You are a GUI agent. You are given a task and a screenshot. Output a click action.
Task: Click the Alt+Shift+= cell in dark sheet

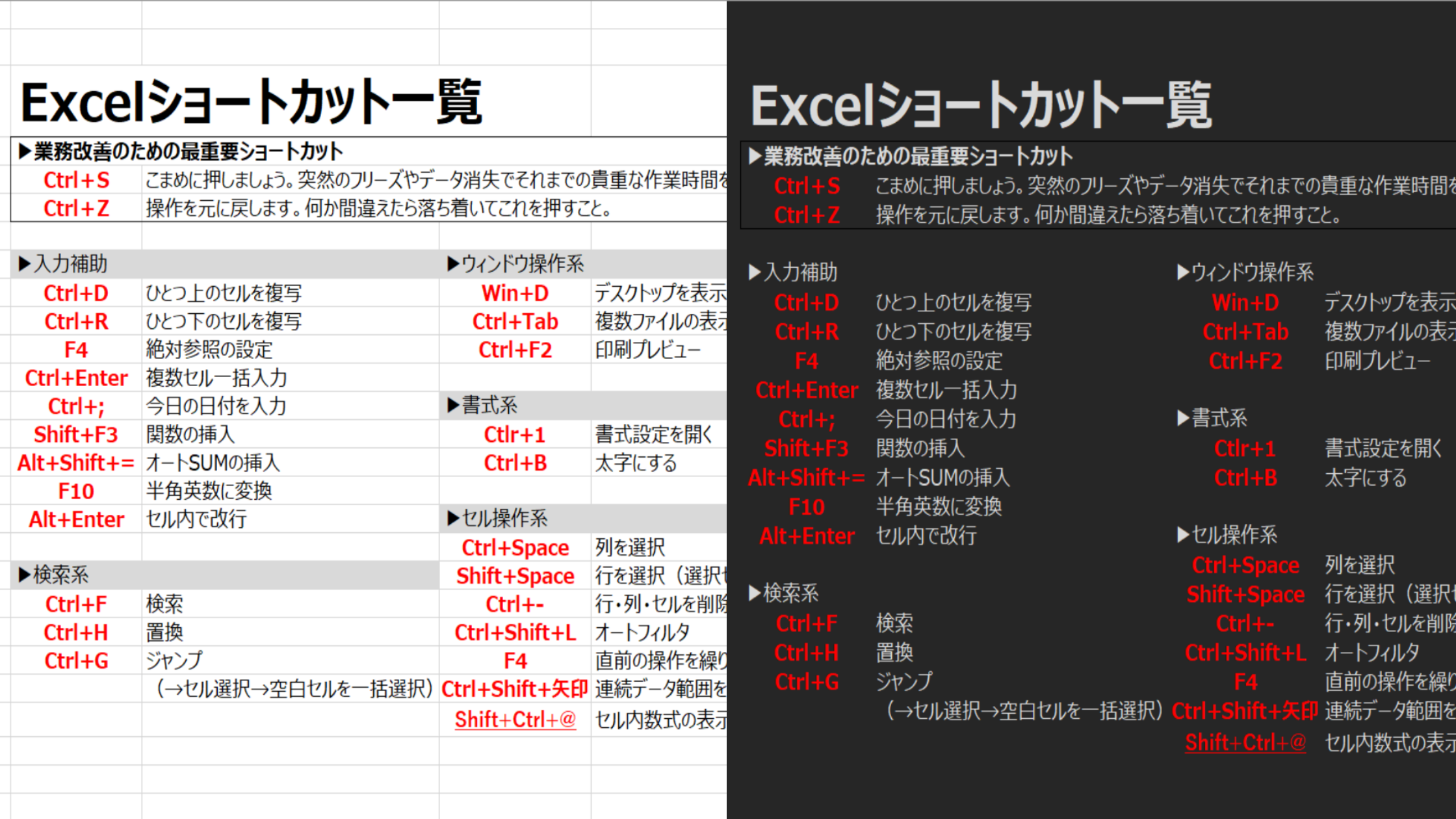click(x=806, y=478)
